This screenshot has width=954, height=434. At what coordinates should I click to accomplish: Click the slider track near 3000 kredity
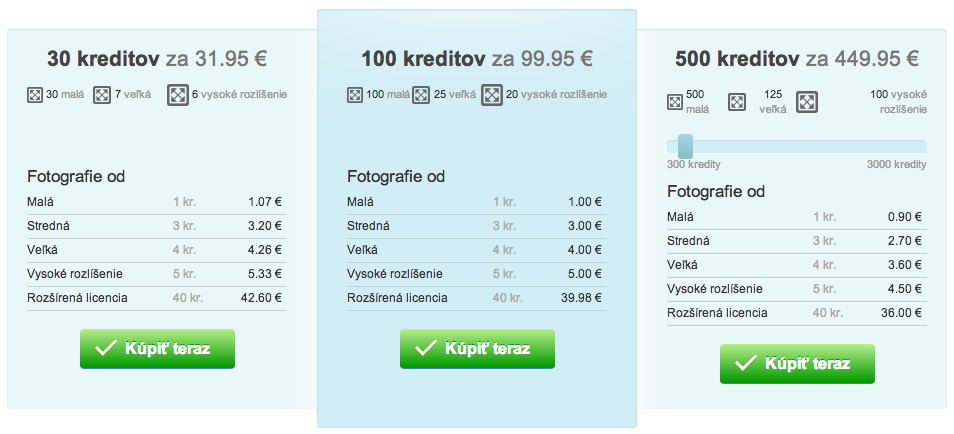click(913, 147)
